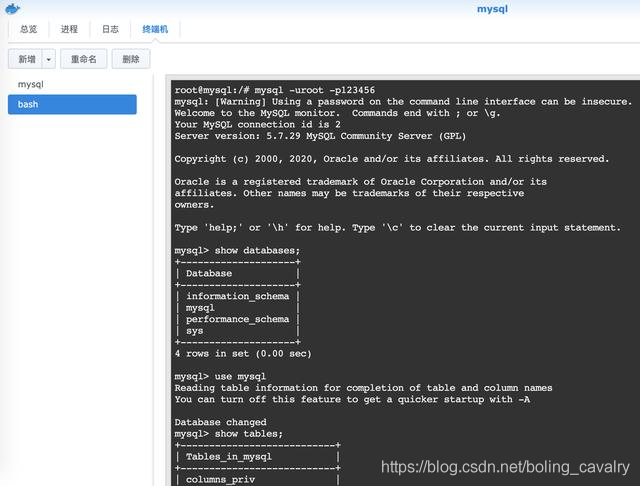Viewport: 640px width, 486px height.
Task: Click the "Type 'help;'" instruction line
Action: [x=397, y=227]
